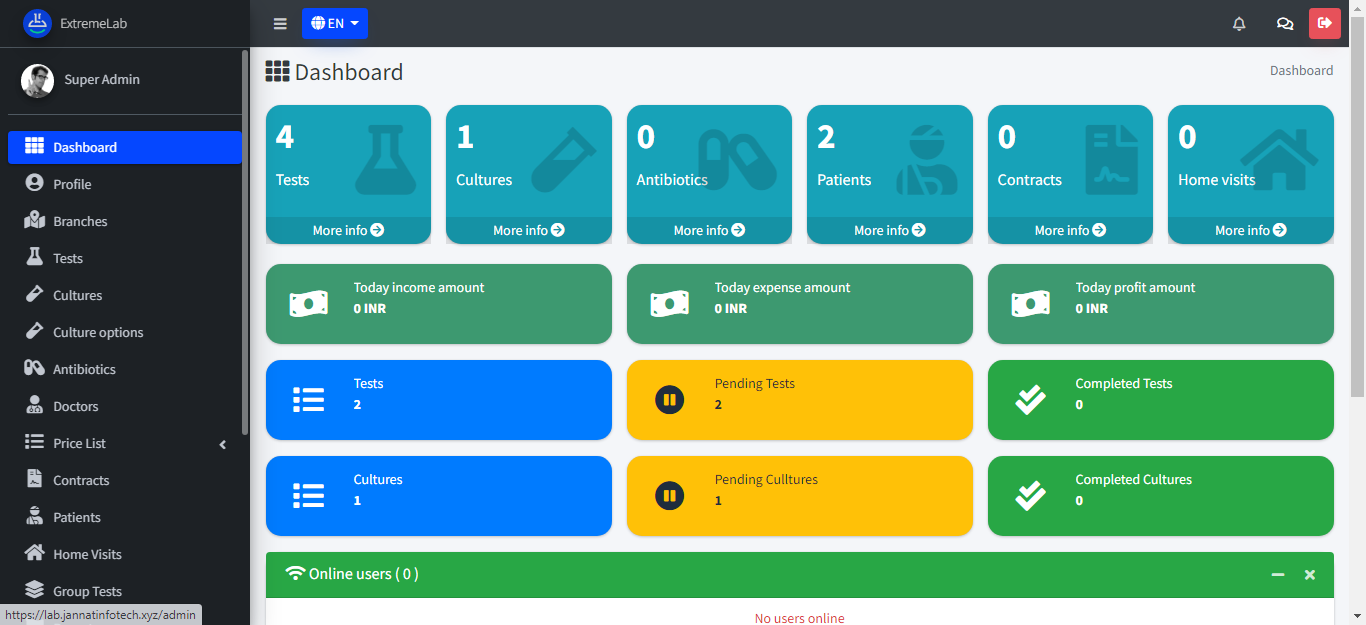This screenshot has width=1366, height=625.
Task: Open the Profile menu item
Action: click(72, 184)
